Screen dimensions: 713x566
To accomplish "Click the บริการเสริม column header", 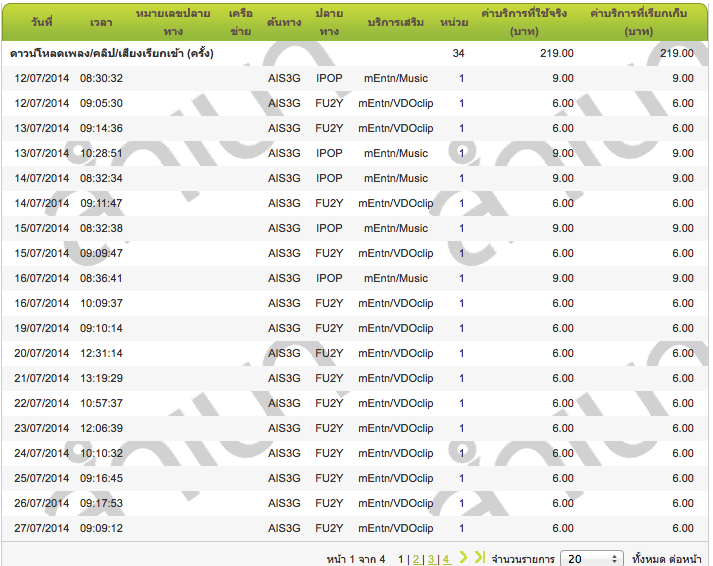I will pyautogui.click(x=396, y=22).
